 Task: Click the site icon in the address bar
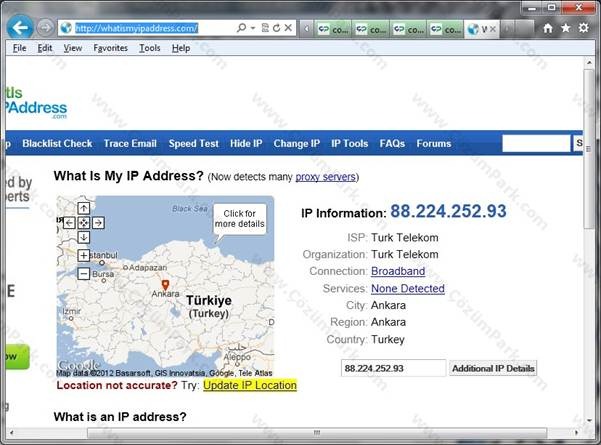click(x=66, y=28)
